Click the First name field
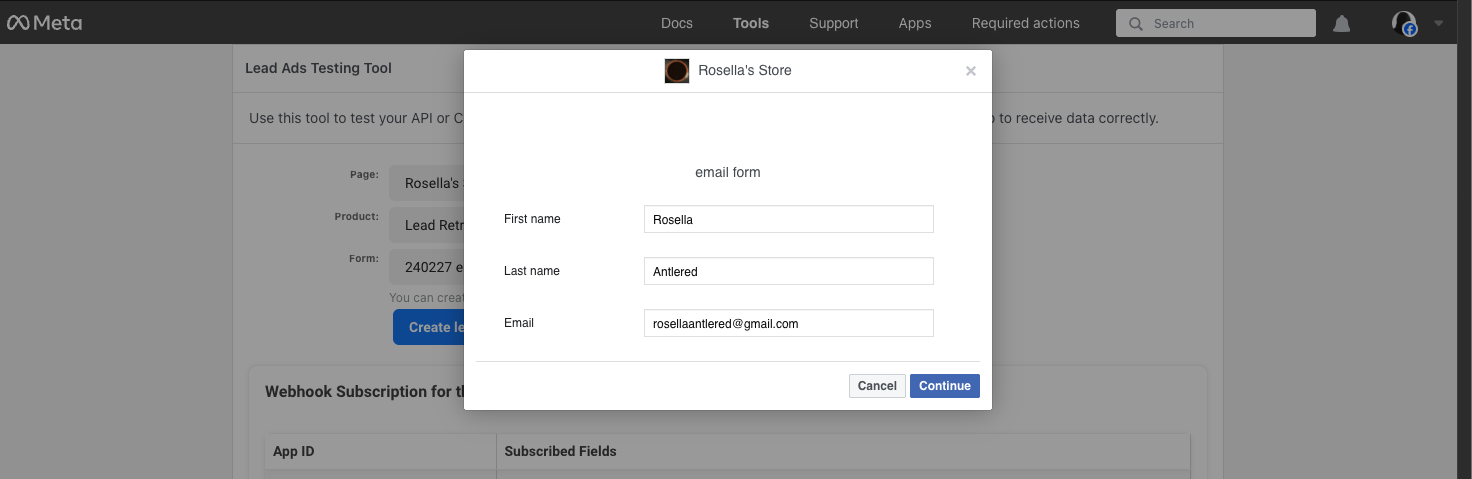Screen dimensions: 1472x479 (788, 219)
